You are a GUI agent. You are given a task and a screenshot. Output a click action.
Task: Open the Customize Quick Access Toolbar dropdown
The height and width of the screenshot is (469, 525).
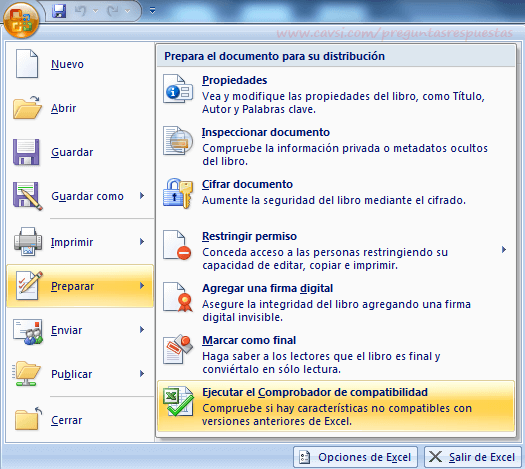152,11
